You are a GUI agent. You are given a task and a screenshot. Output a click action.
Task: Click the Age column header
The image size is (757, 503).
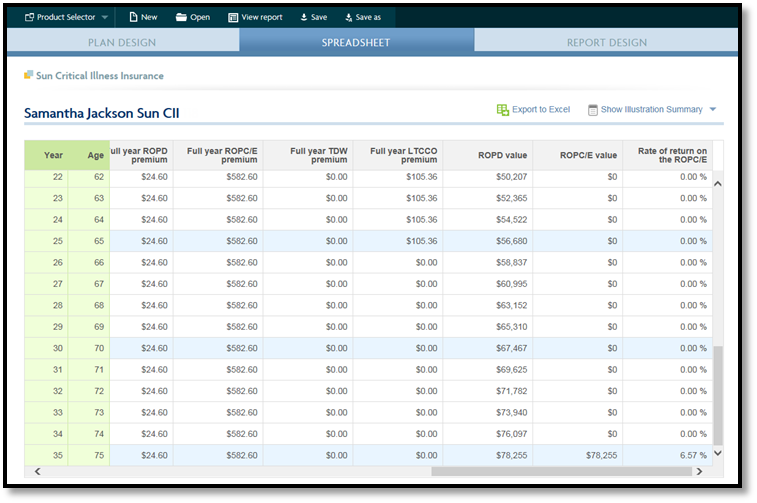coord(95,155)
